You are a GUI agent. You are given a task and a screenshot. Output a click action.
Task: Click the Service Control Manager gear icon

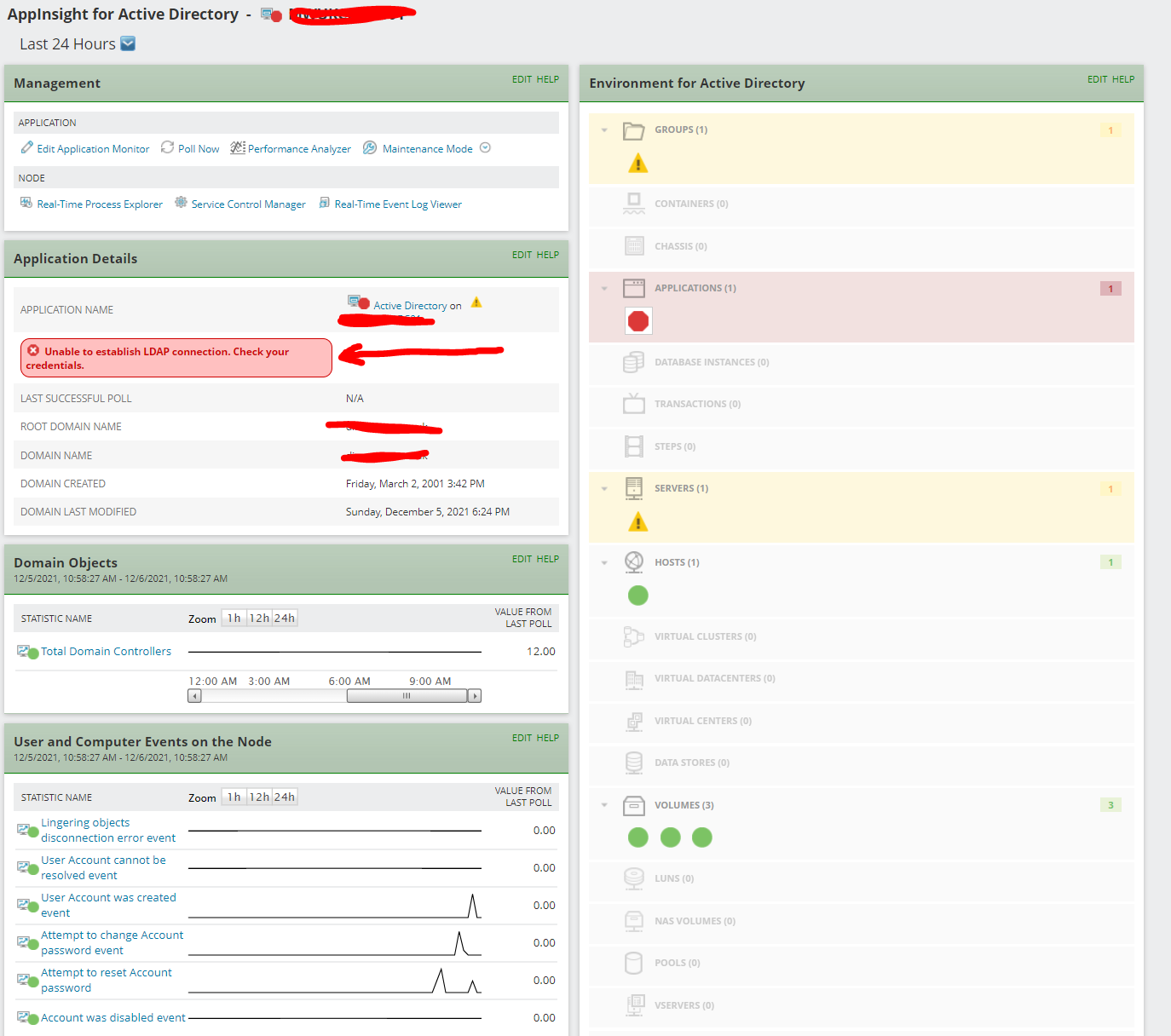[x=181, y=203]
